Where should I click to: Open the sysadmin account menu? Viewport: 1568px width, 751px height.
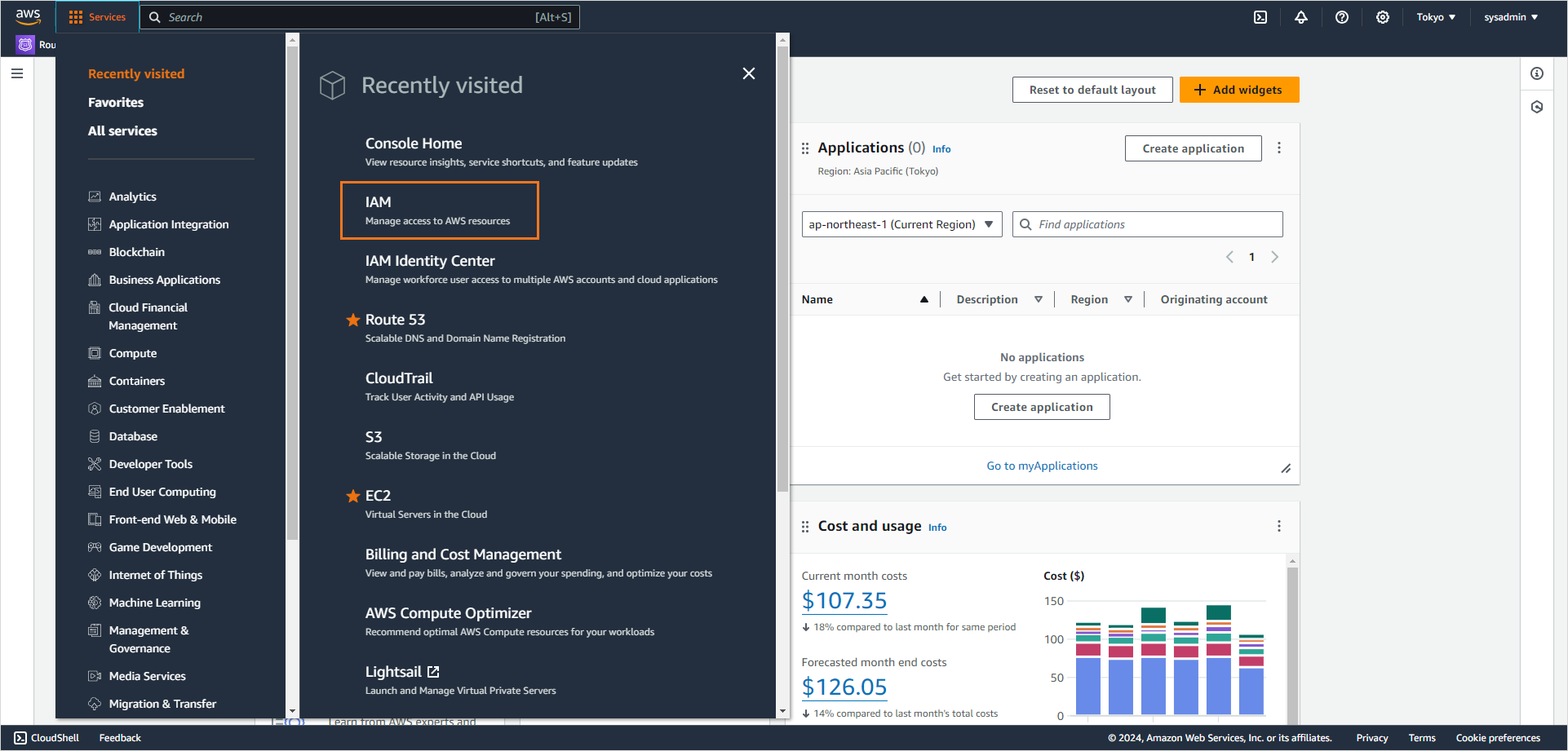1511,17
